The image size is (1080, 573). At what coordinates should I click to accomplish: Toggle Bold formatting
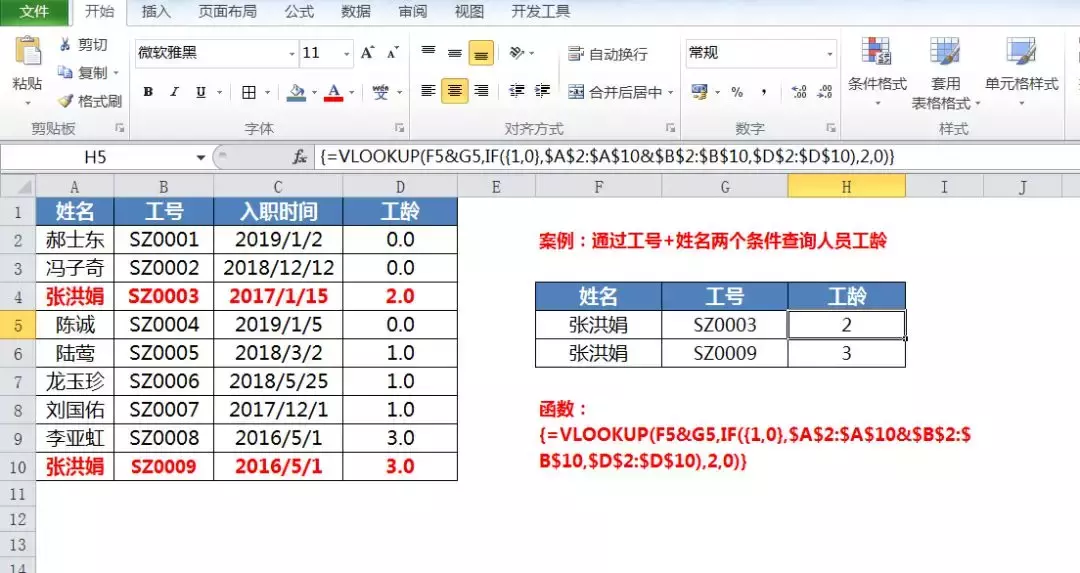point(148,92)
